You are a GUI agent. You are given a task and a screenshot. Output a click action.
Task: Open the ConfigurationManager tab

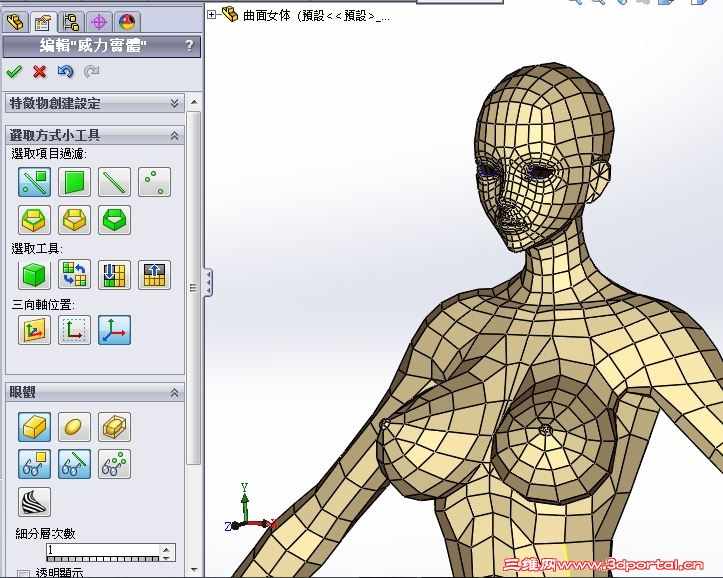click(x=71, y=21)
